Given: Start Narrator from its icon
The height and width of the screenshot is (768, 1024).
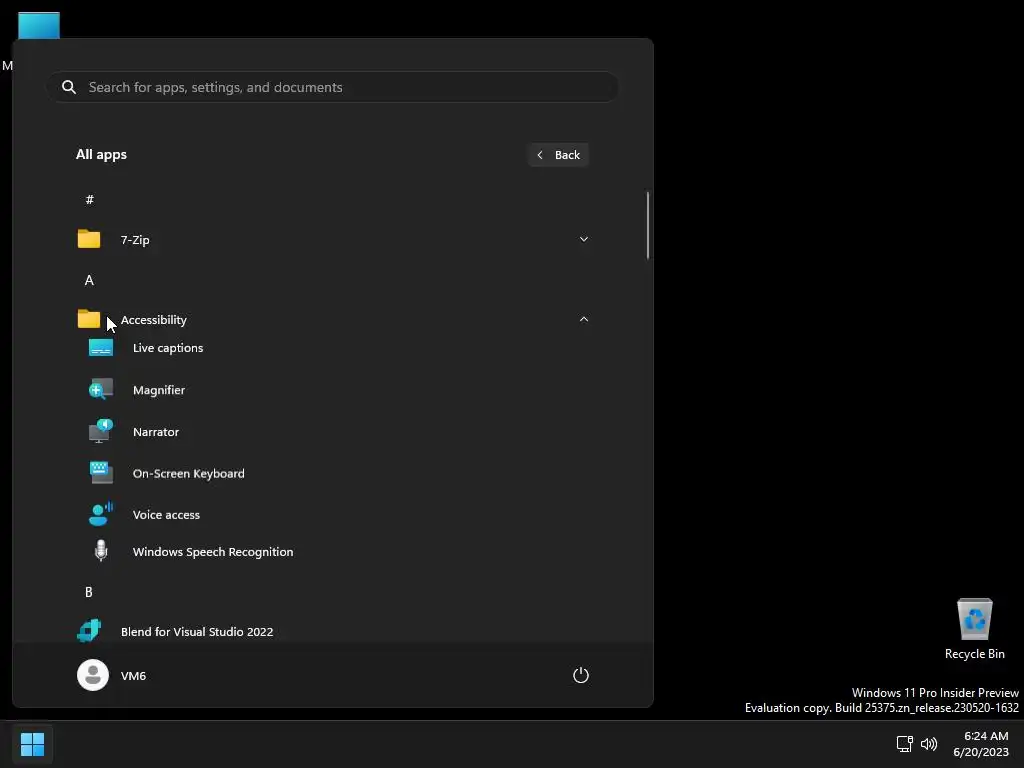Looking at the screenshot, I should [101, 432].
